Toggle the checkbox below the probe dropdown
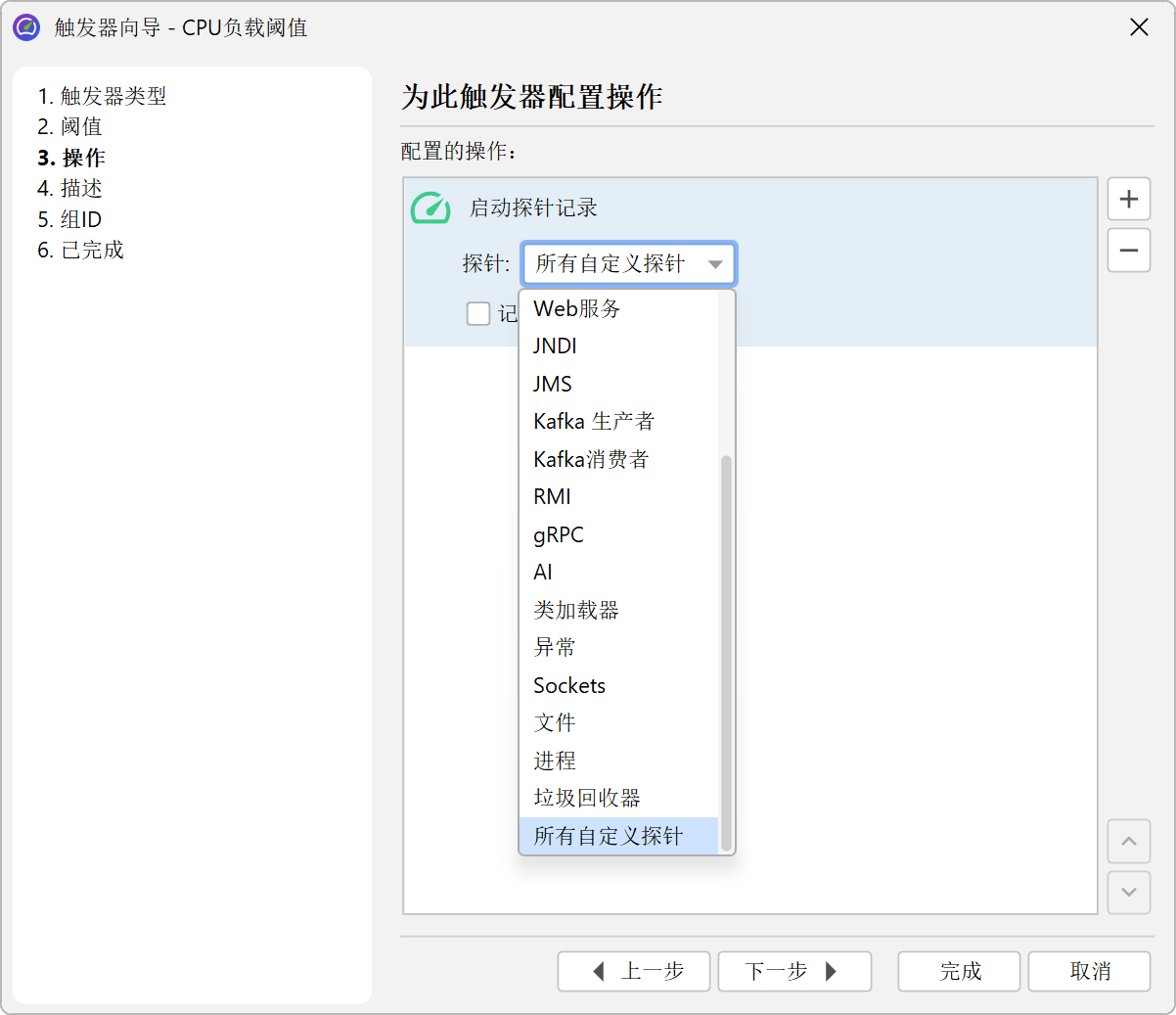This screenshot has height=1015, width=1176. 478,313
